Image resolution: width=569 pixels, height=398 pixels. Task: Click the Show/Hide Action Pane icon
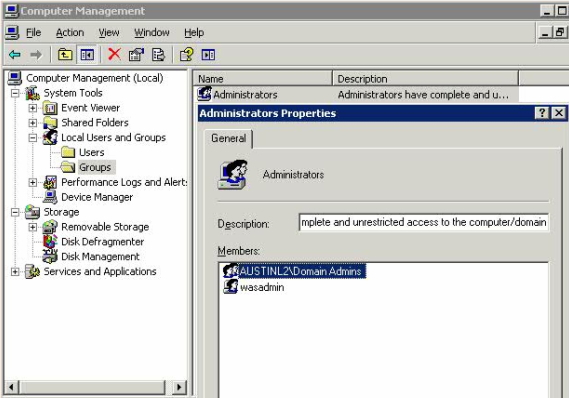tap(208, 55)
